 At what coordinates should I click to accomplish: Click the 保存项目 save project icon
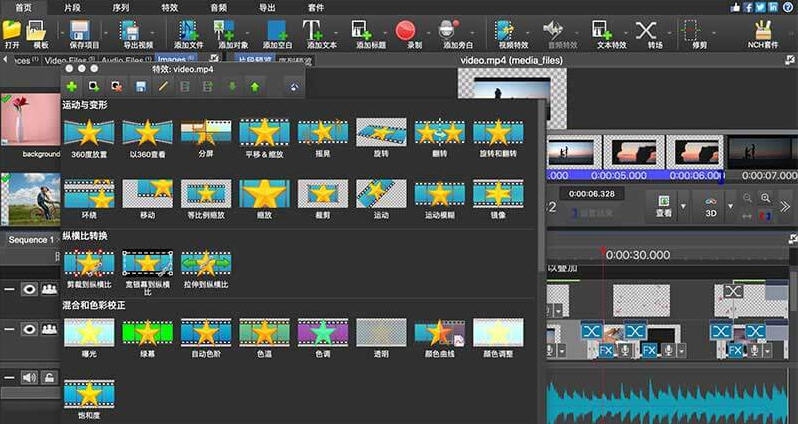(80, 30)
